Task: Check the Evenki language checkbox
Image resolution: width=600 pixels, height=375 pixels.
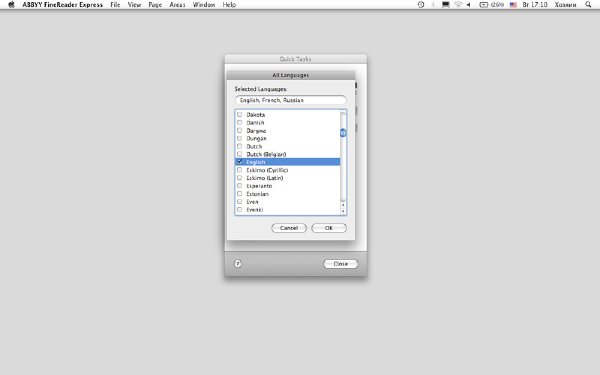Action: (x=240, y=210)
